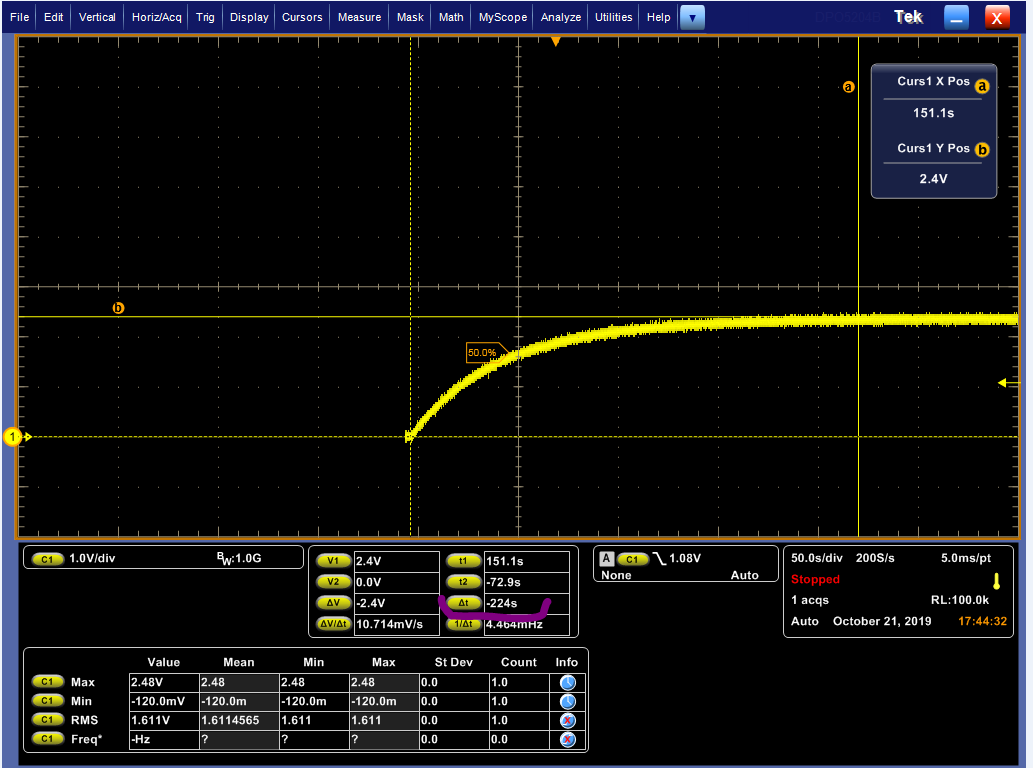Click the 1/Δt cursor badge
The width and height of the screenshot is (1033, 768).
click(463, 624)
